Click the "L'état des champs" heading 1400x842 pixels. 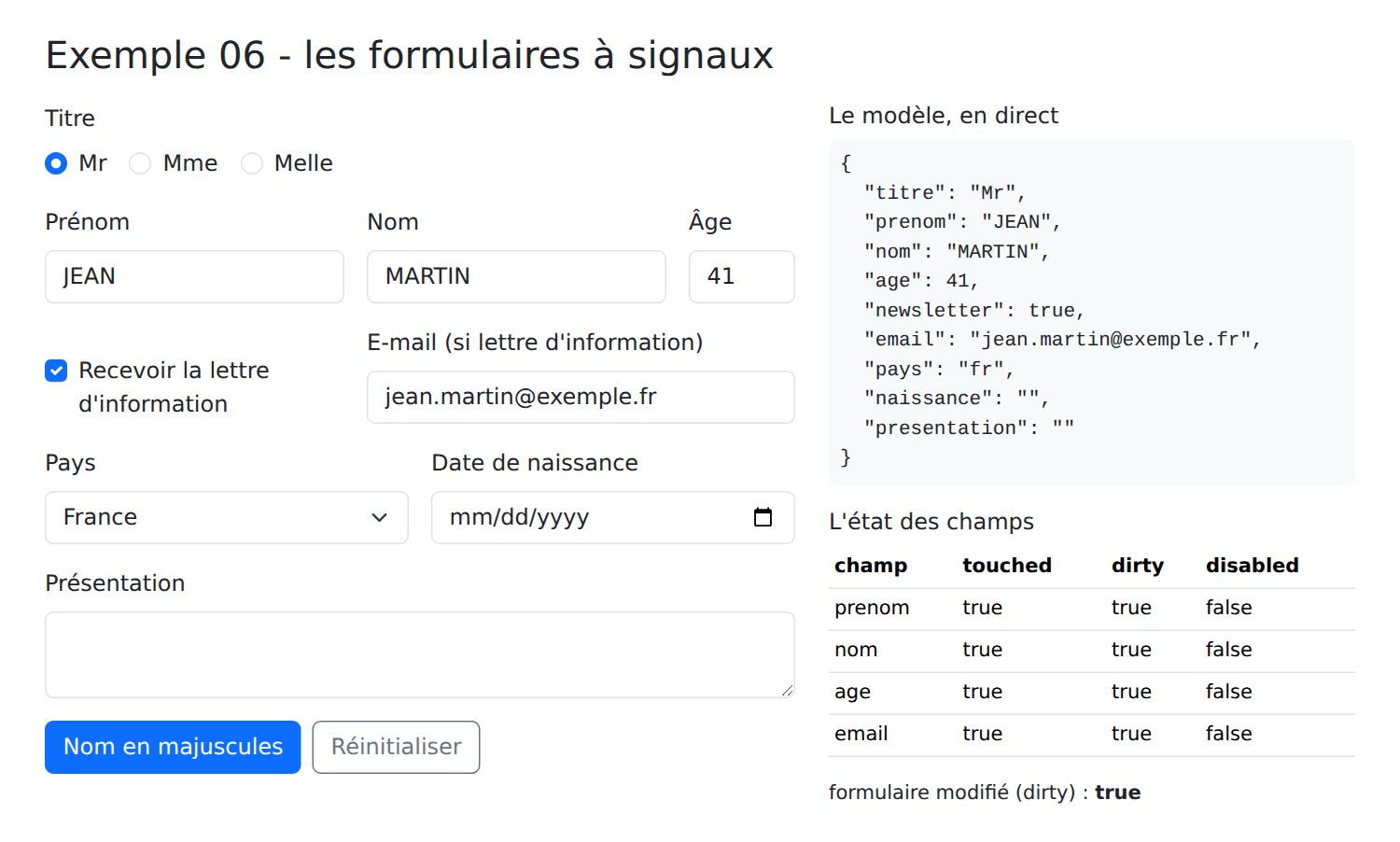coord(931,522)
